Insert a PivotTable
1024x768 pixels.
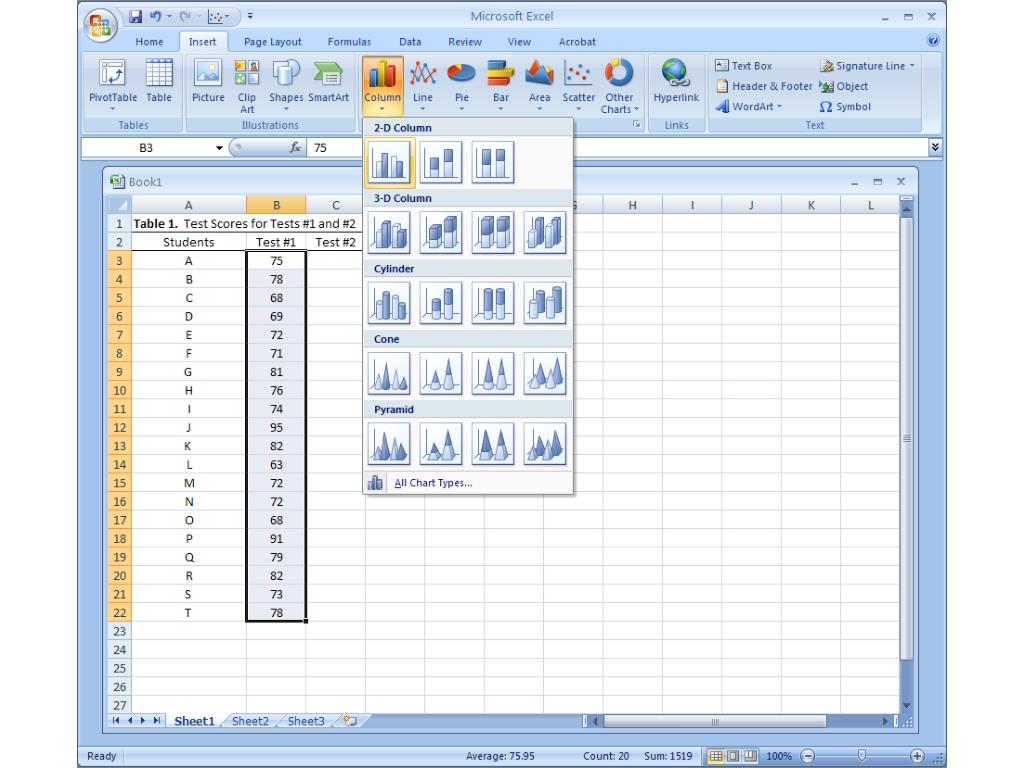113,83
